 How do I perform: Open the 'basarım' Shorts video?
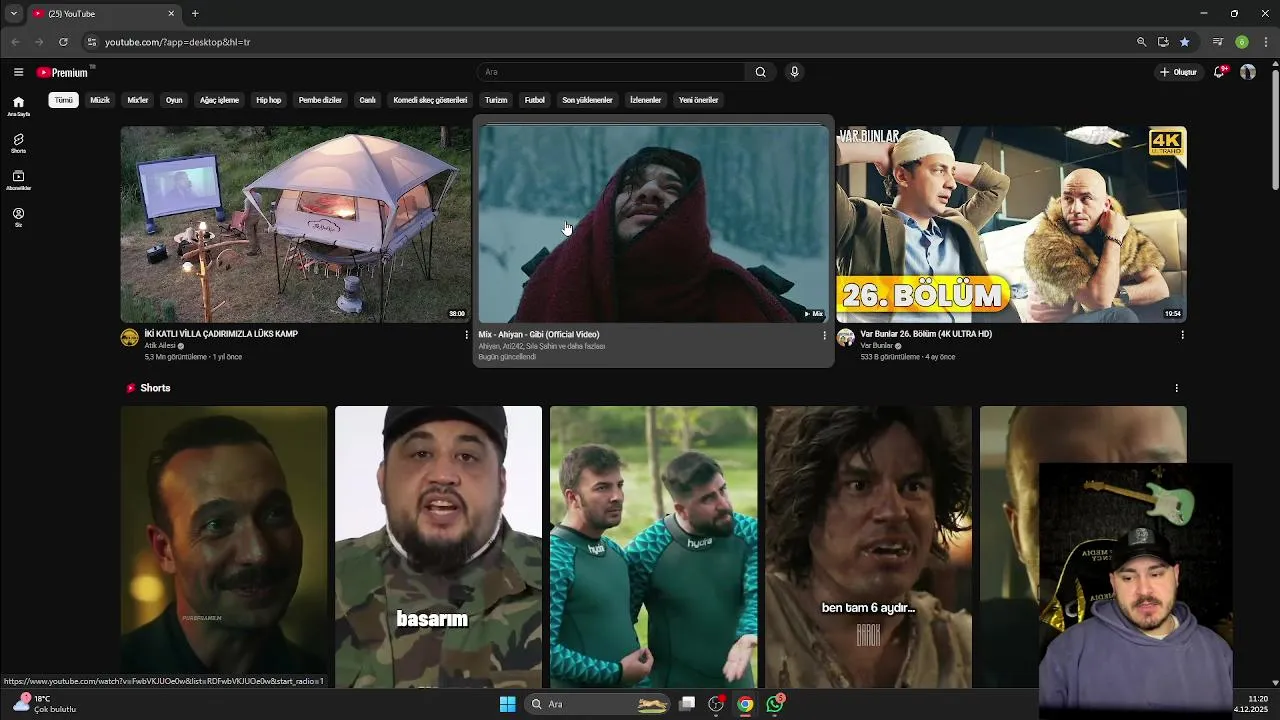[438, 547]
